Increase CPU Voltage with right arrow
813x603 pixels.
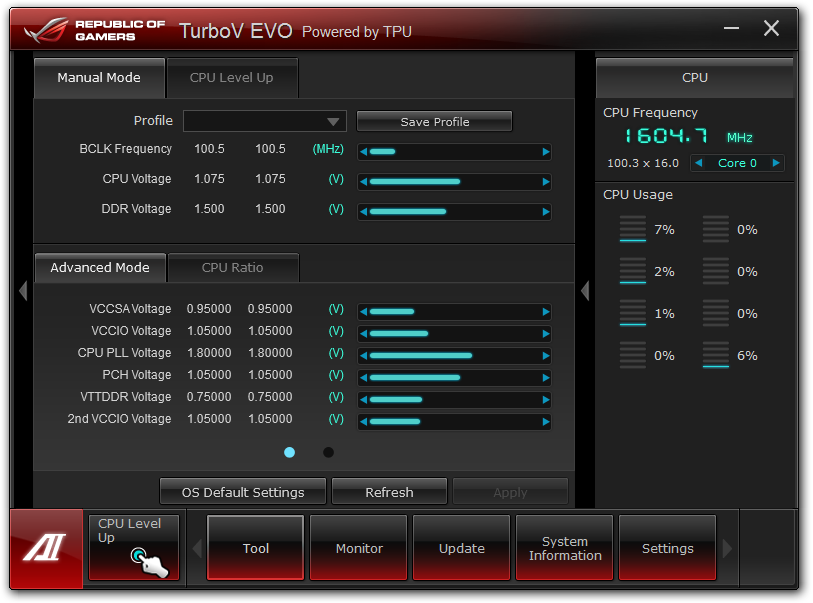tap(545, 182)
